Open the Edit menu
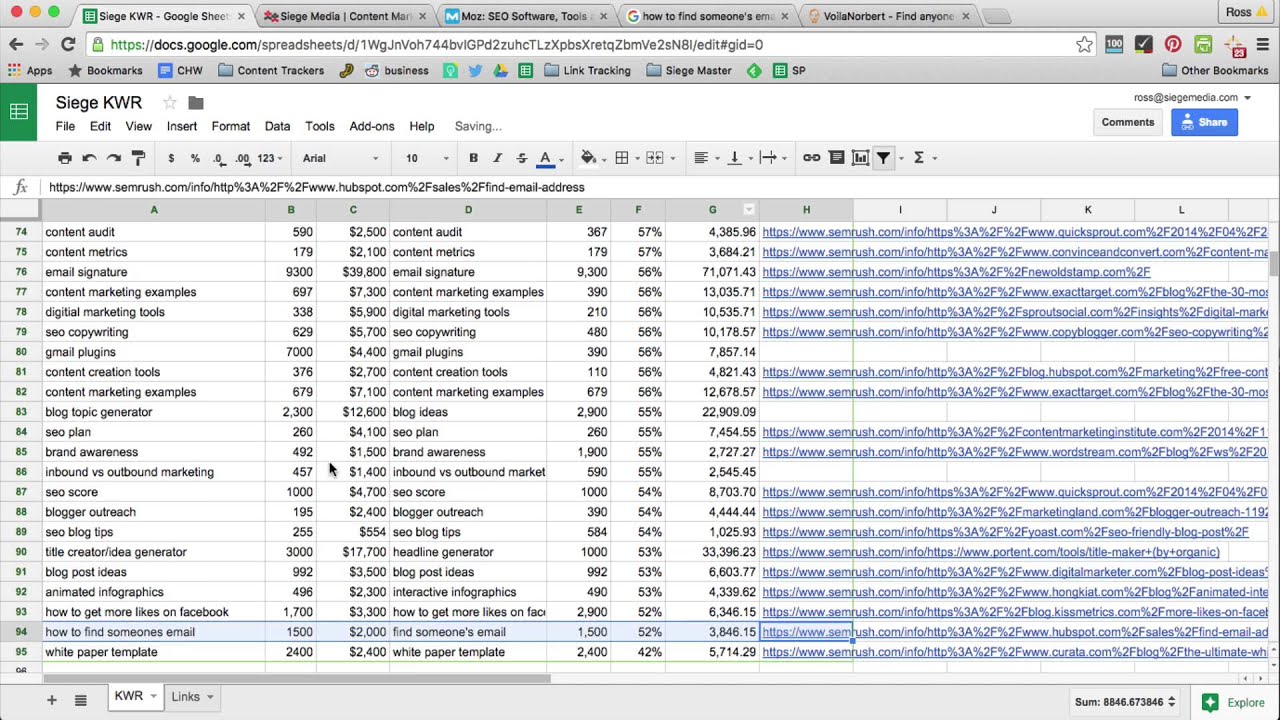This screenshot has height=720, width=1280. 100,126
